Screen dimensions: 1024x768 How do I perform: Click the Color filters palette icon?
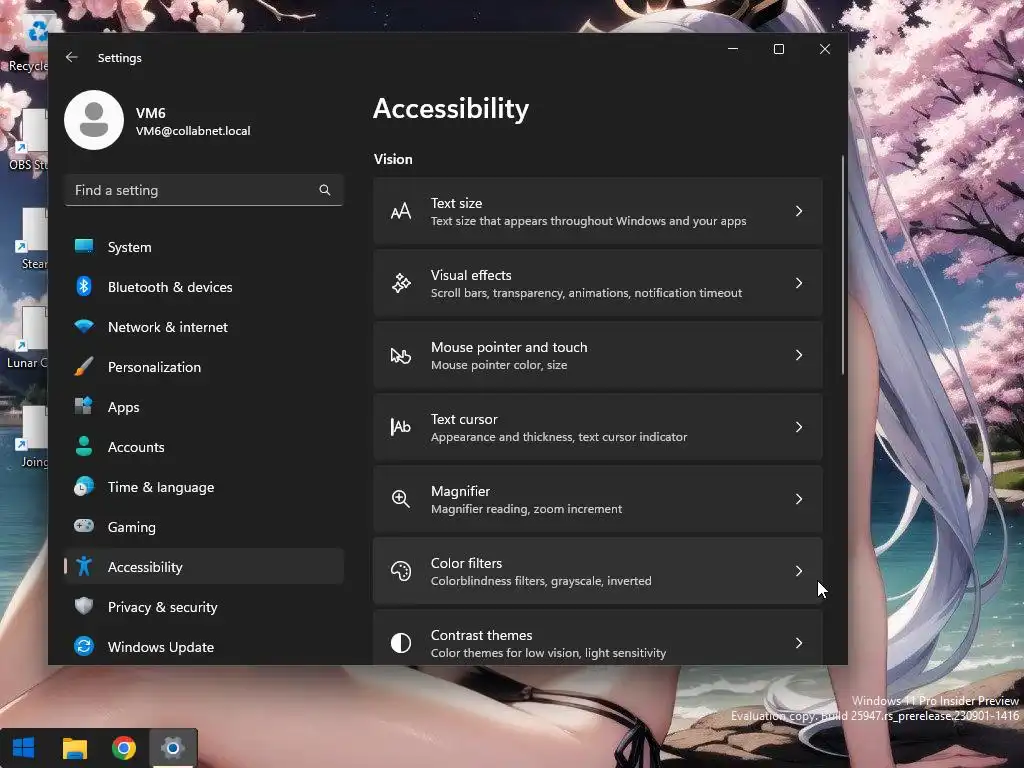tap(401, 571)
